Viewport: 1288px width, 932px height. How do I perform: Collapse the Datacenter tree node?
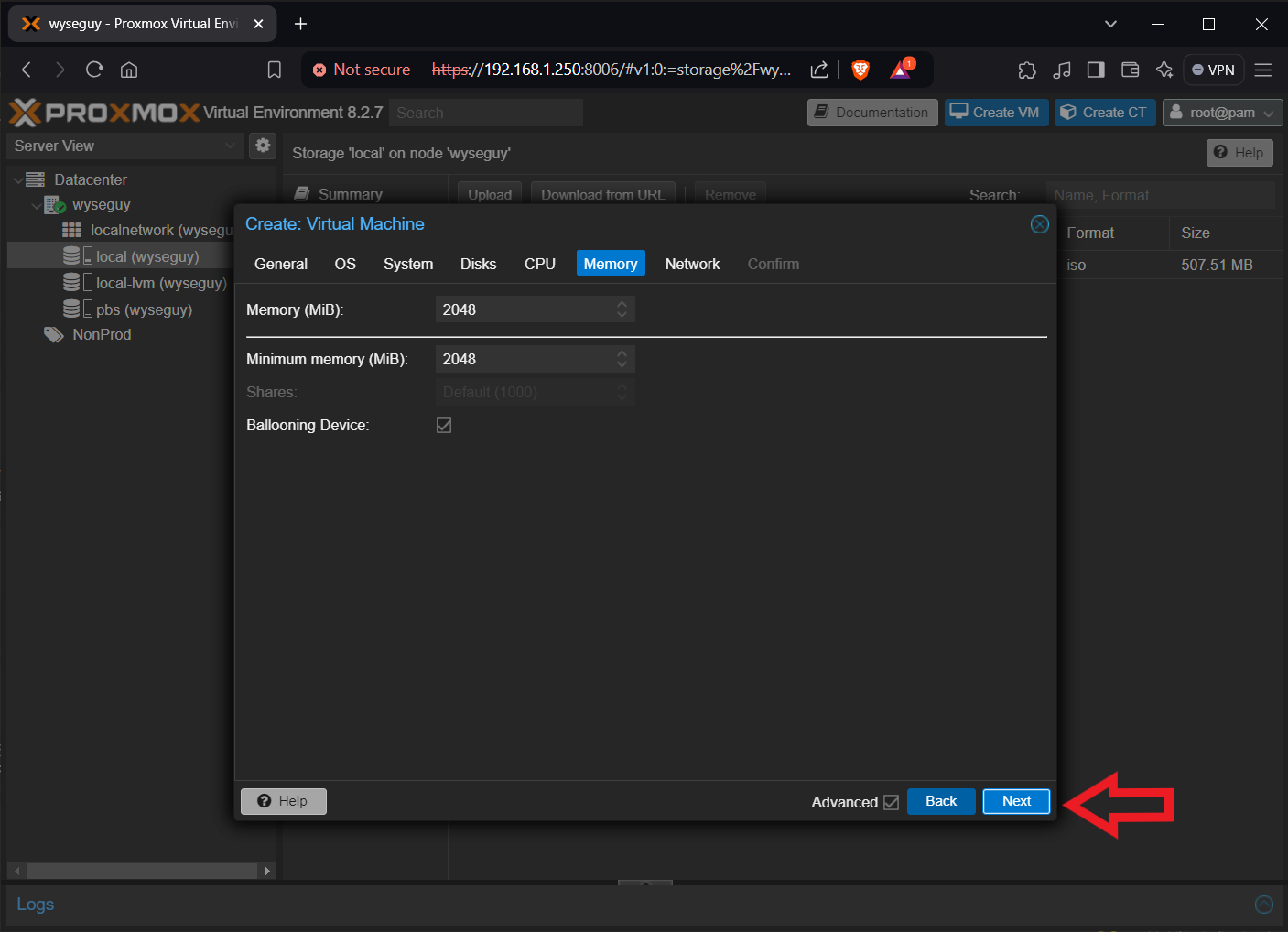(17, 180)
